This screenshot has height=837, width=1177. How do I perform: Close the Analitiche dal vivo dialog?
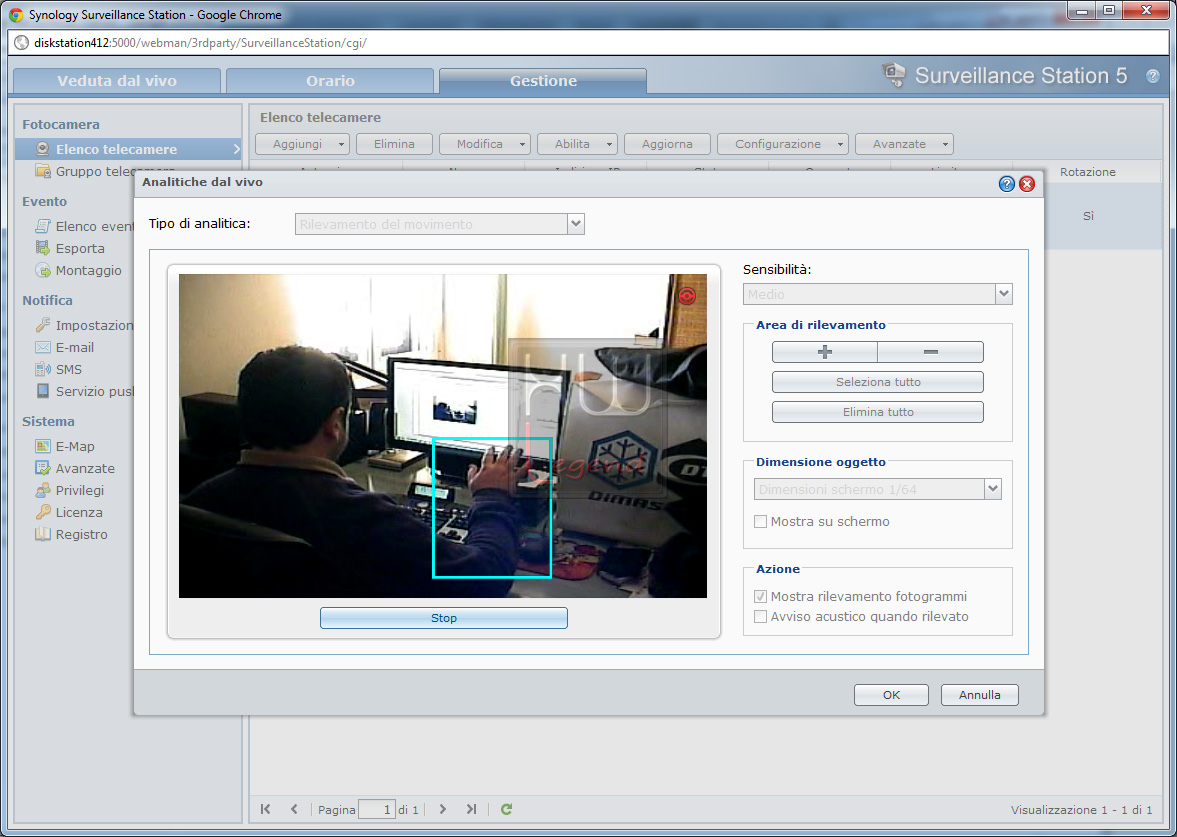click(x=1027, y=184)
